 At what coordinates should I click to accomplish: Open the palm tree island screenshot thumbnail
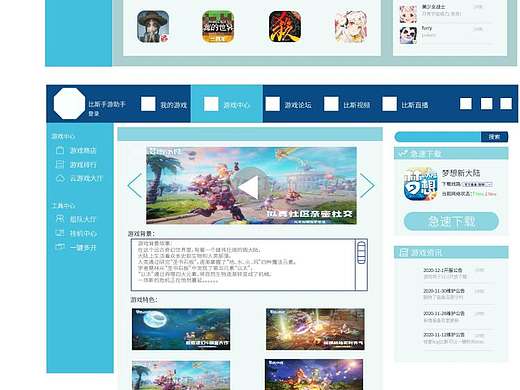coord(181,375)
